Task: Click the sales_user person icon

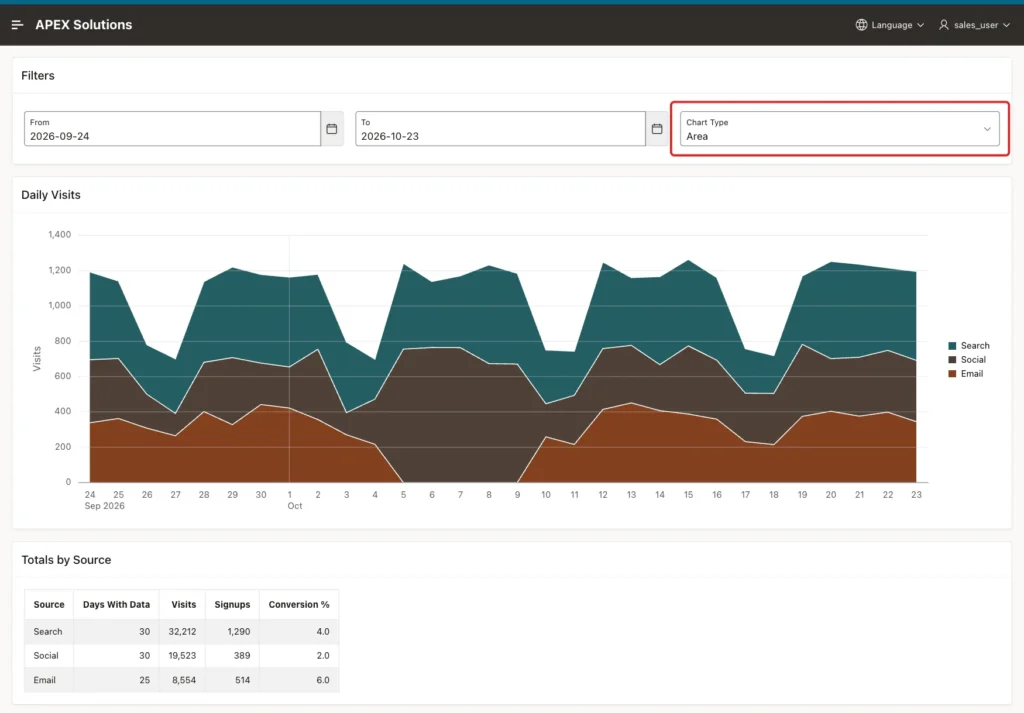Action: tap(944, 25)
